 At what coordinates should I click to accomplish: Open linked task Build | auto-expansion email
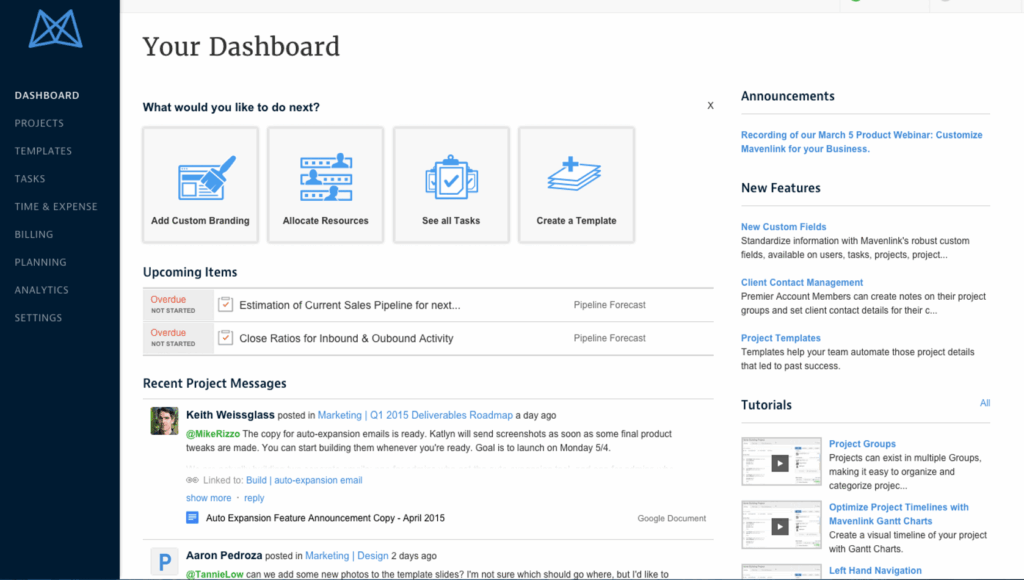[304, 480]
